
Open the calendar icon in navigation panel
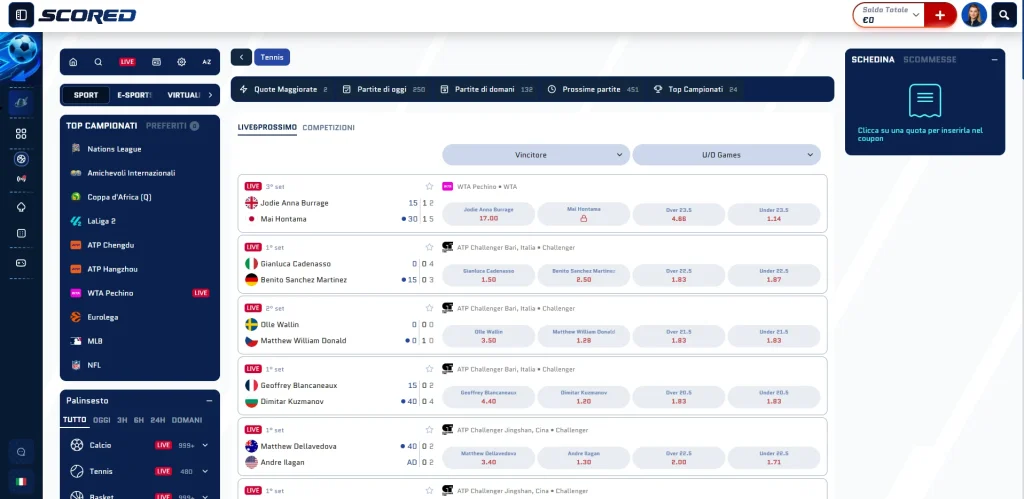(x=156, y=62)
